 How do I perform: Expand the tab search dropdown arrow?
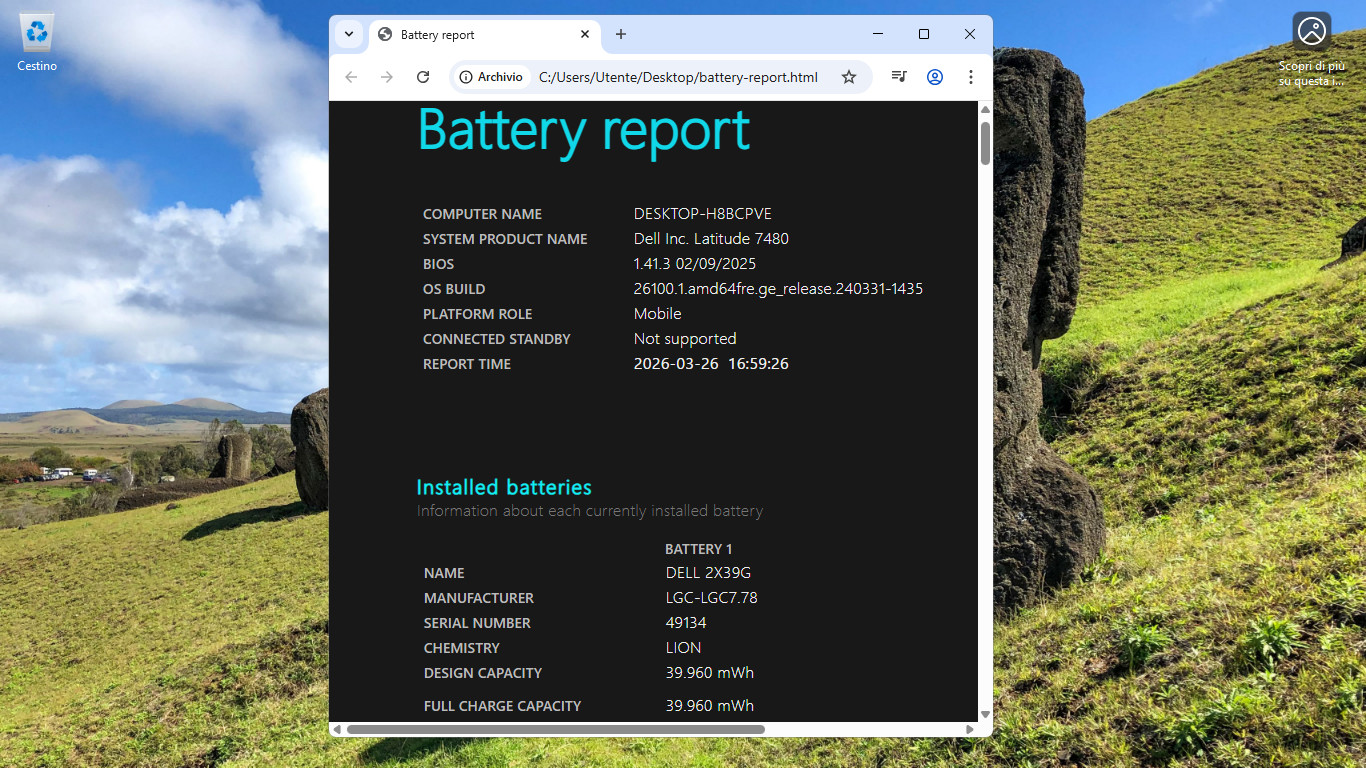click(x=349, y=34)
